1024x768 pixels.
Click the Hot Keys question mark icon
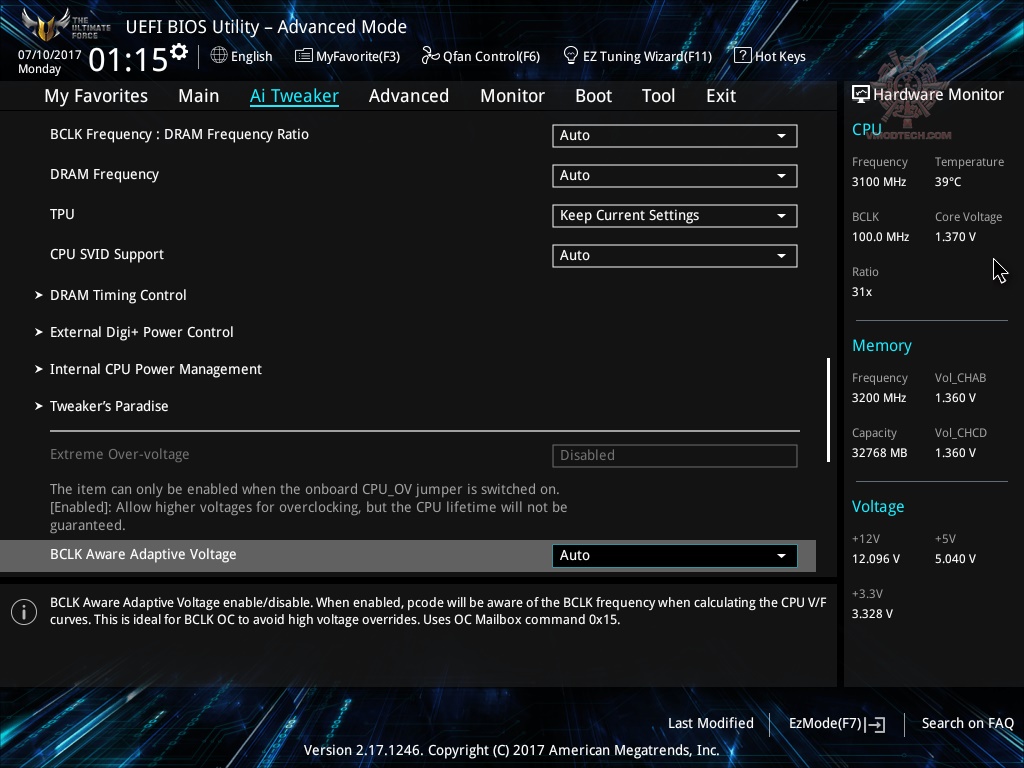point(743,56)
